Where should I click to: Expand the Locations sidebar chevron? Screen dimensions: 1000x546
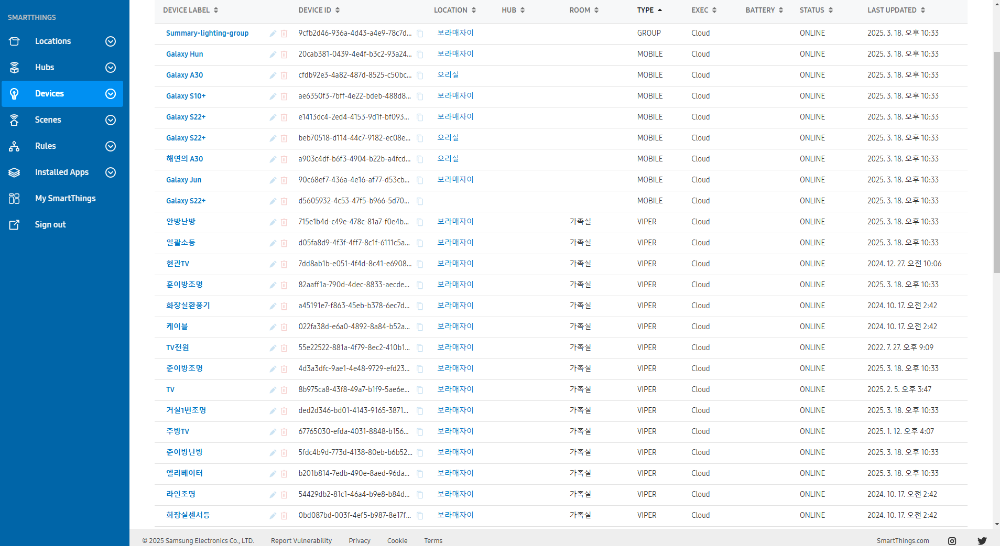(x=110, y=41)
